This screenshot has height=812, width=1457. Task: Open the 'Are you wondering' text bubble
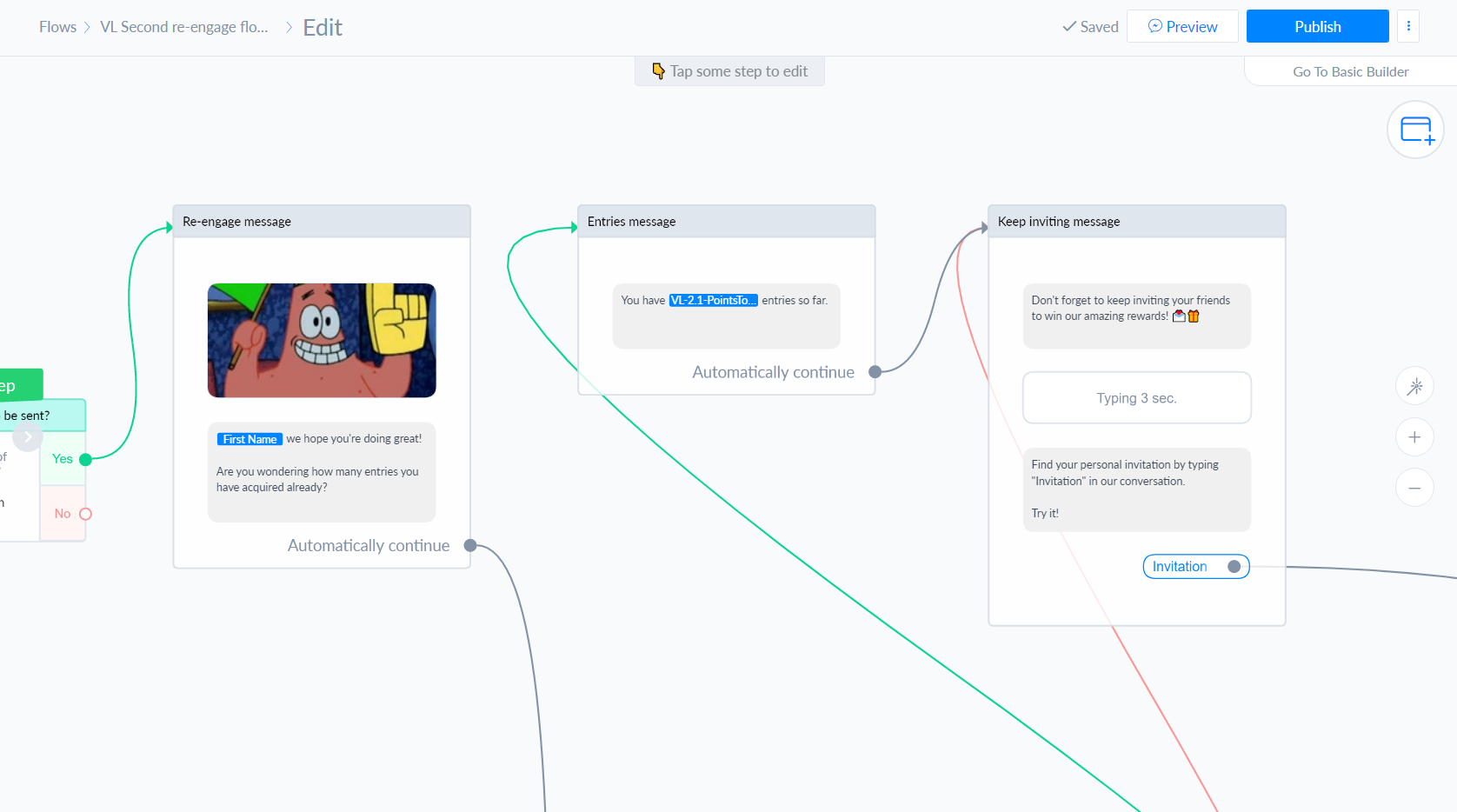pyautogui.click(x=322, y=472)
